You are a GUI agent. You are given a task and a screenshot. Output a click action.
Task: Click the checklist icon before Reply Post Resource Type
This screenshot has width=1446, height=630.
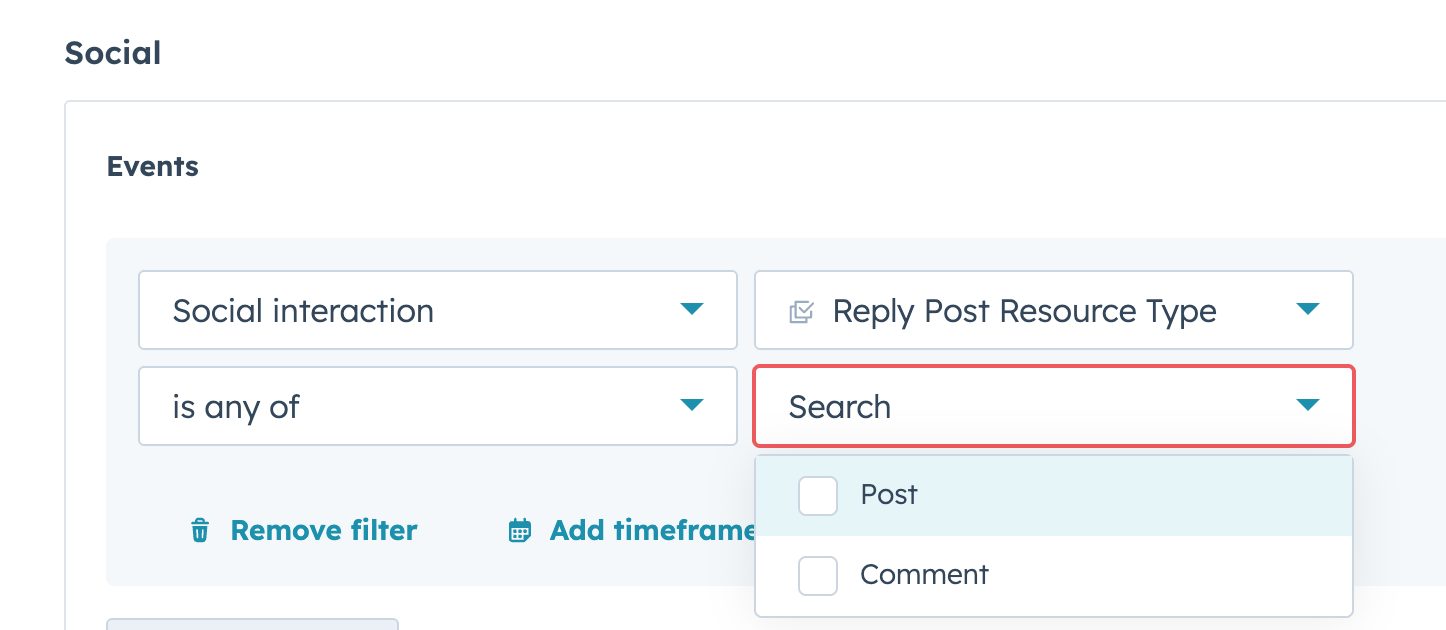801,311
